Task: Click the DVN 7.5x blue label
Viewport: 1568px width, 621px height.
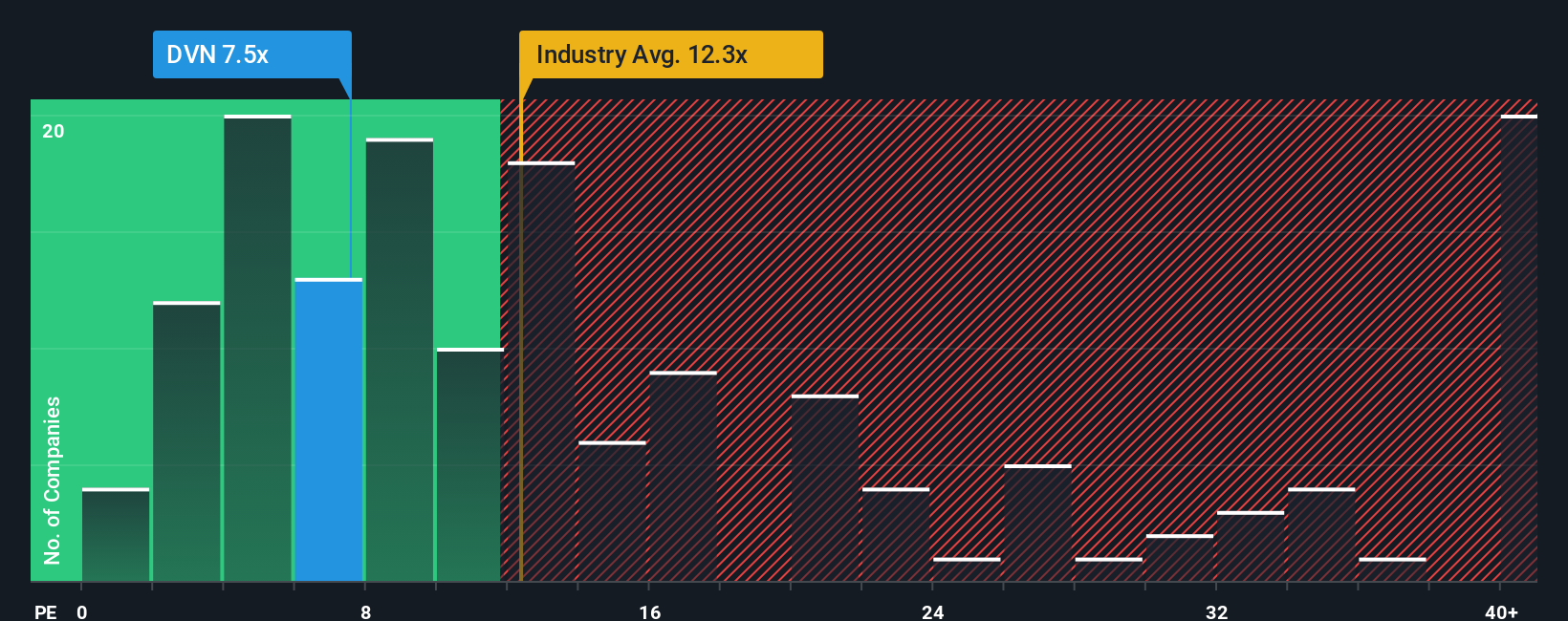Action: [252, 54]
